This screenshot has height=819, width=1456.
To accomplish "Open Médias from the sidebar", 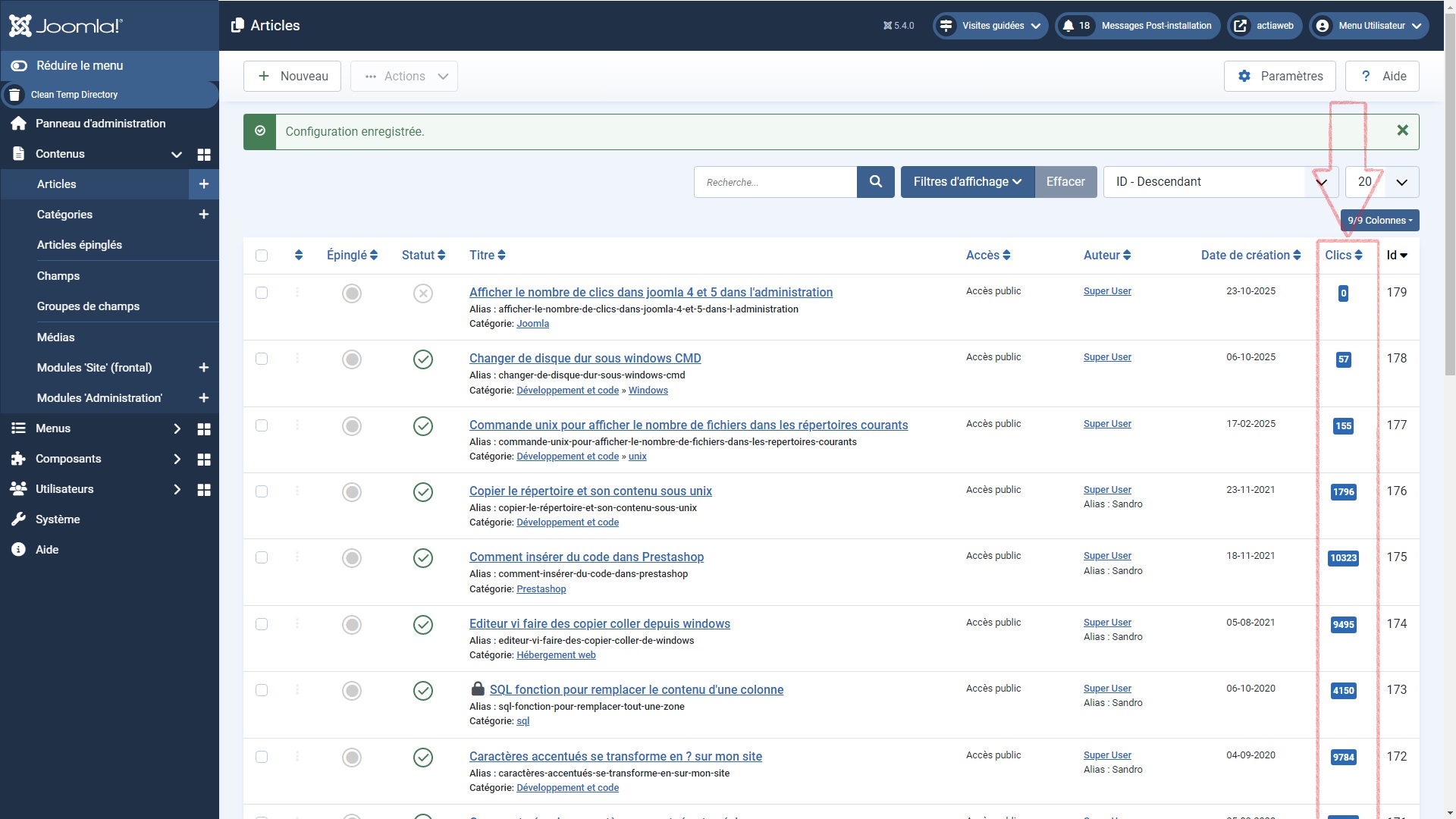I will [55, 337].
